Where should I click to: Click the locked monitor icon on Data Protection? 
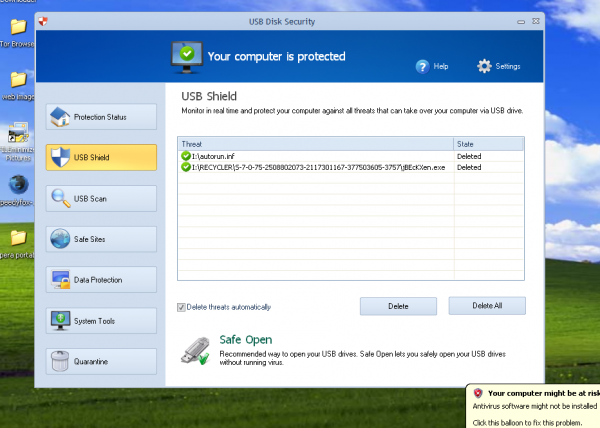click(x=61, y=280)
